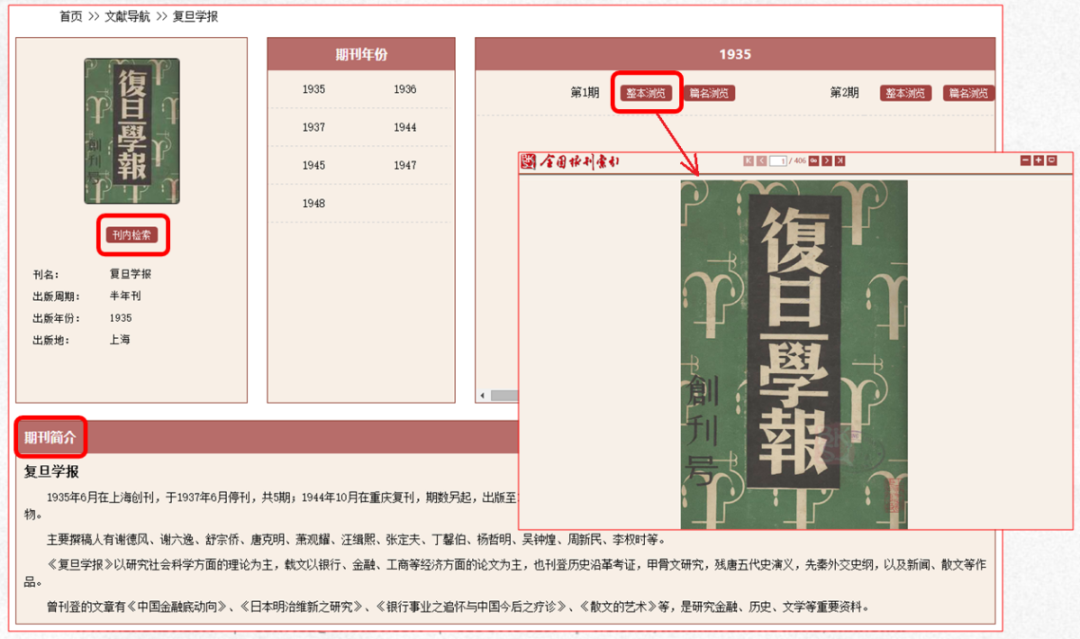Click the page number input field
Screen dimensions: 1080x639
(x=778, y=160)
